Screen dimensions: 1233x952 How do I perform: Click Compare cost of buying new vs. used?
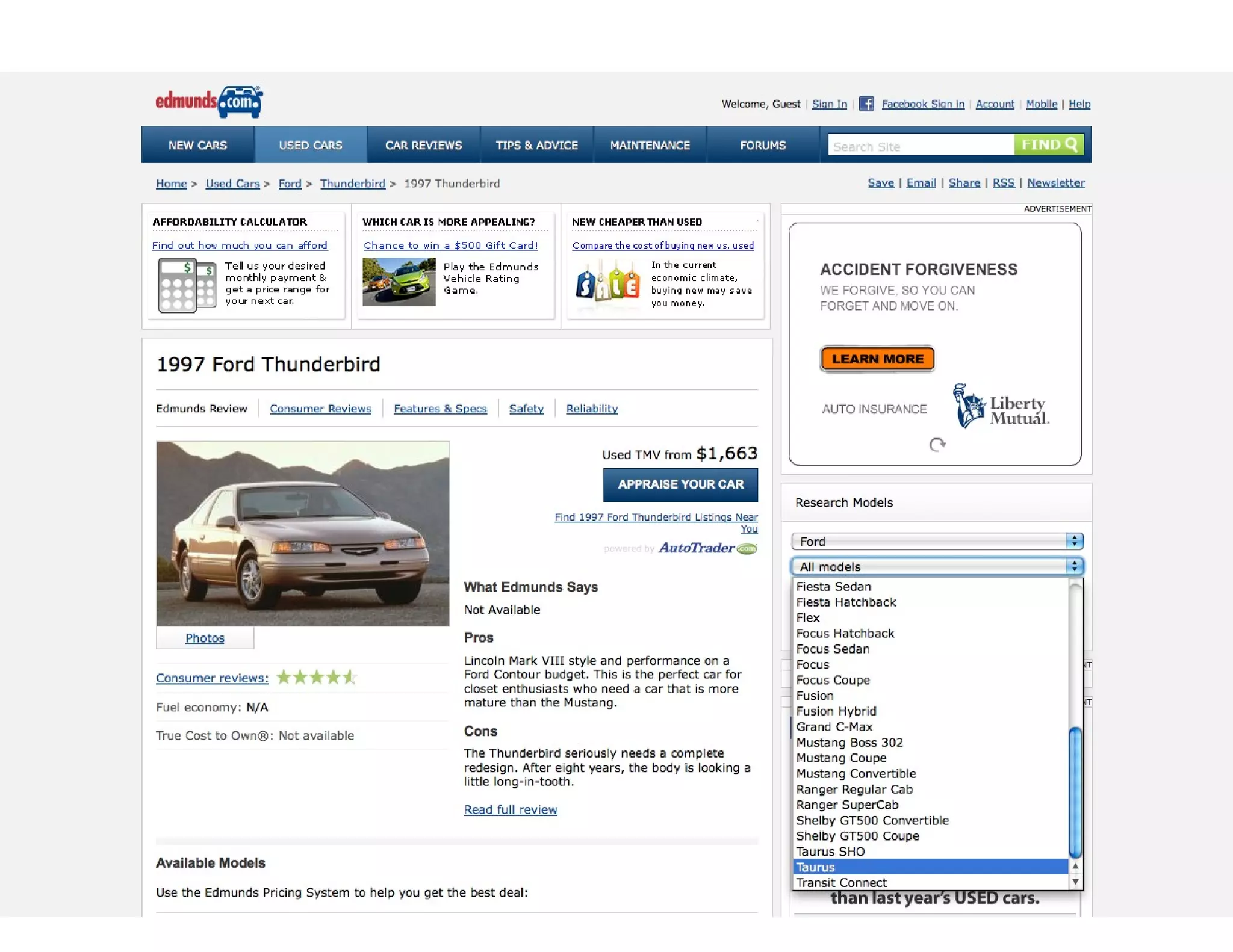[x=663, y=245]
